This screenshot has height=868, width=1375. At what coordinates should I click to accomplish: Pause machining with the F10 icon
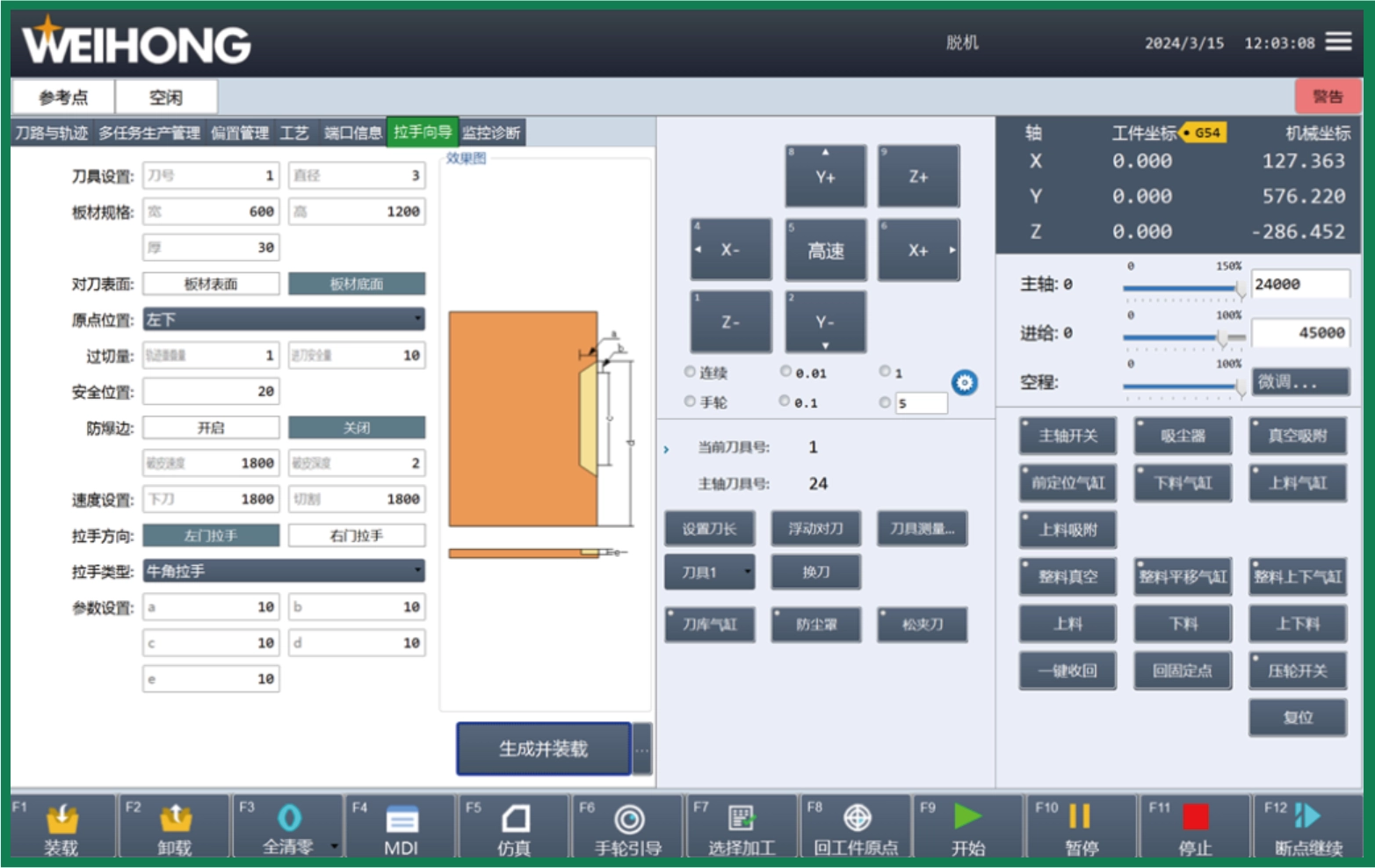click(1080, 817)
